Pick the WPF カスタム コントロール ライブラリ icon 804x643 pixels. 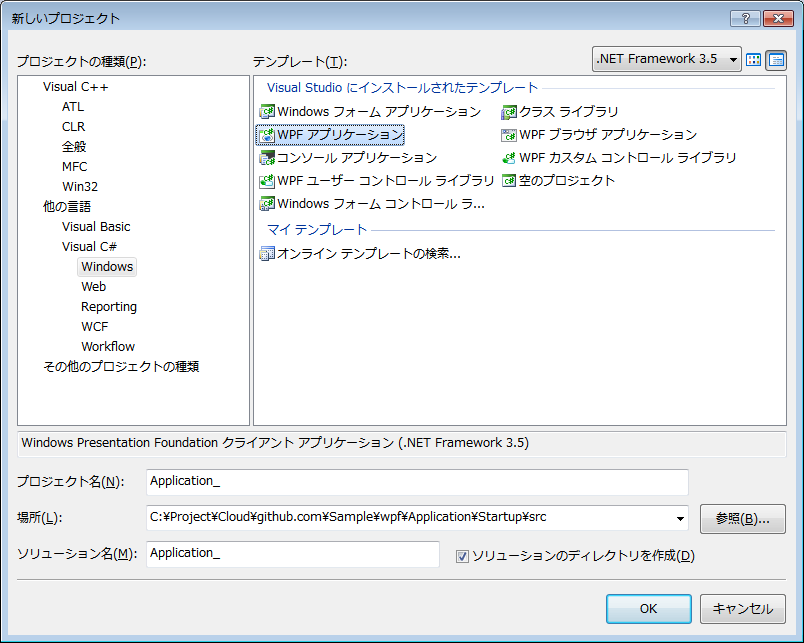tap(509, 158)
